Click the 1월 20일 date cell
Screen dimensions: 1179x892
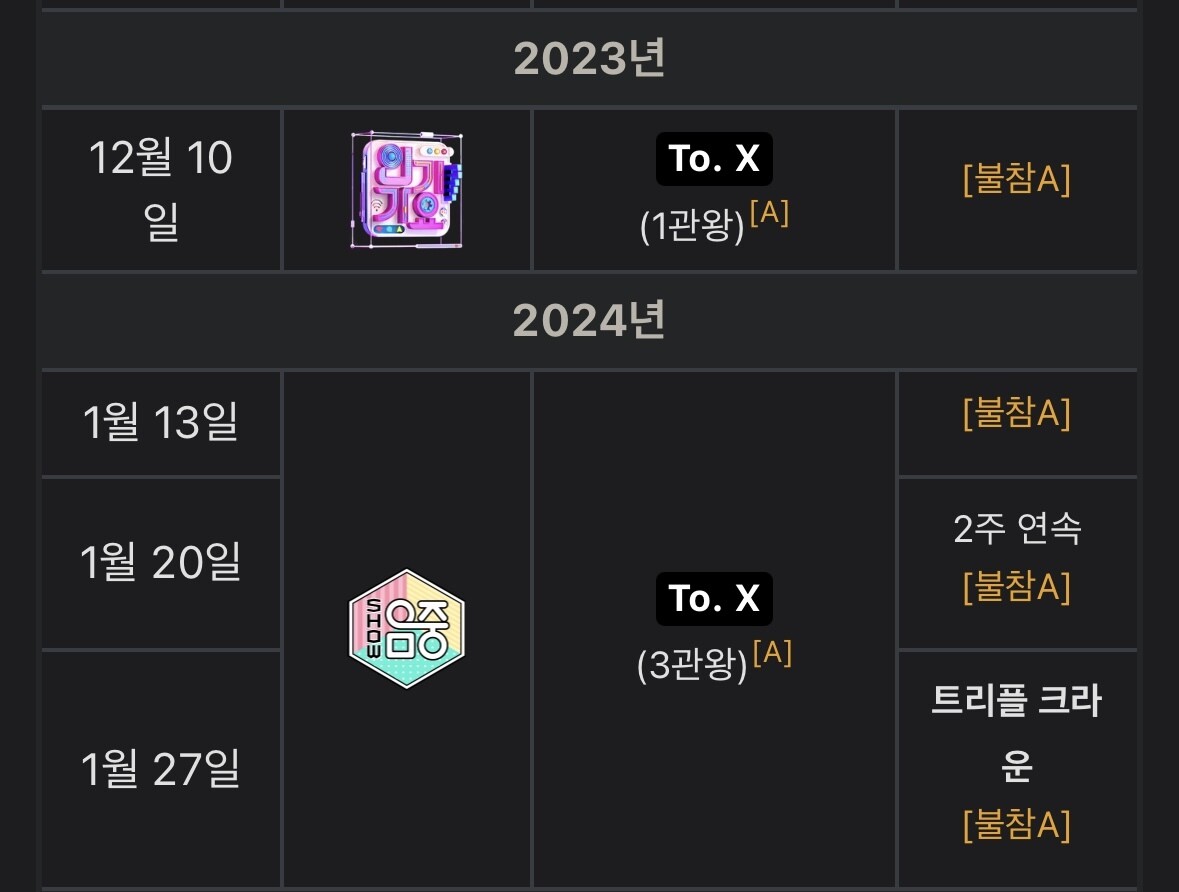pos(161,563)
